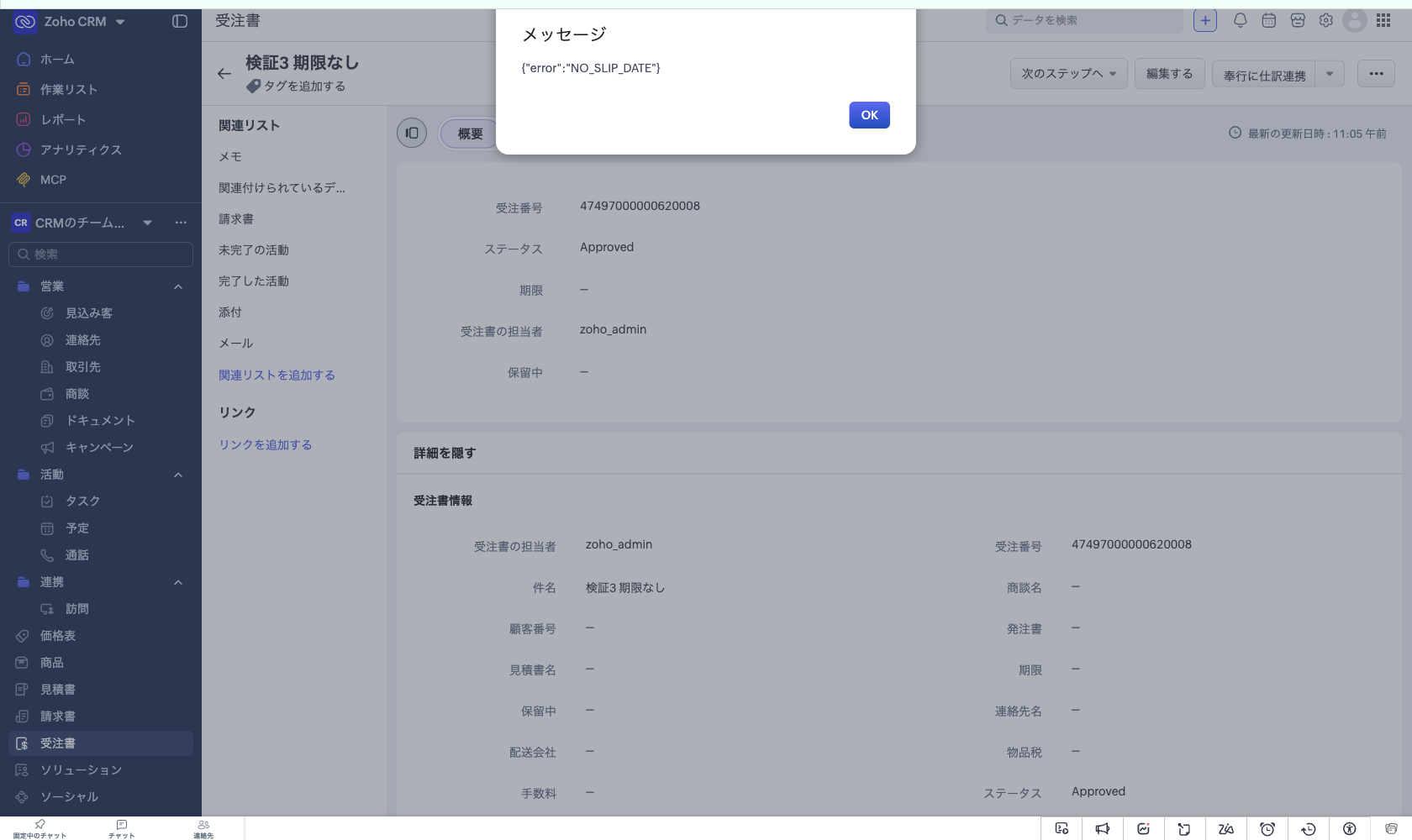Open 次のステップへ dropdown
1412x840 pixels.
coord(1069,74)
